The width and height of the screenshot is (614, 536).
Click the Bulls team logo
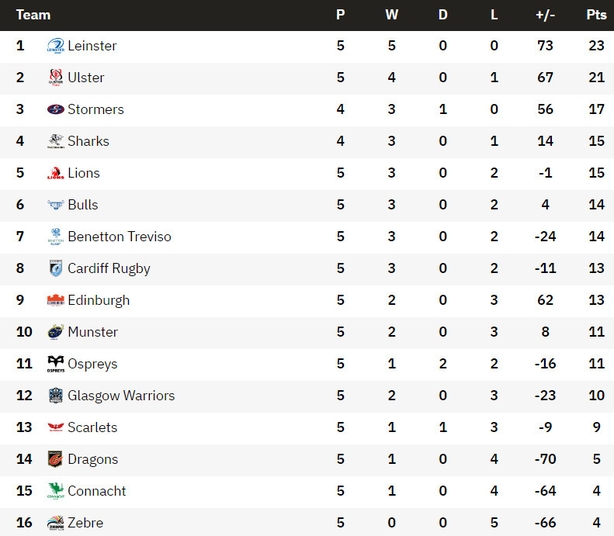point(56,205)
